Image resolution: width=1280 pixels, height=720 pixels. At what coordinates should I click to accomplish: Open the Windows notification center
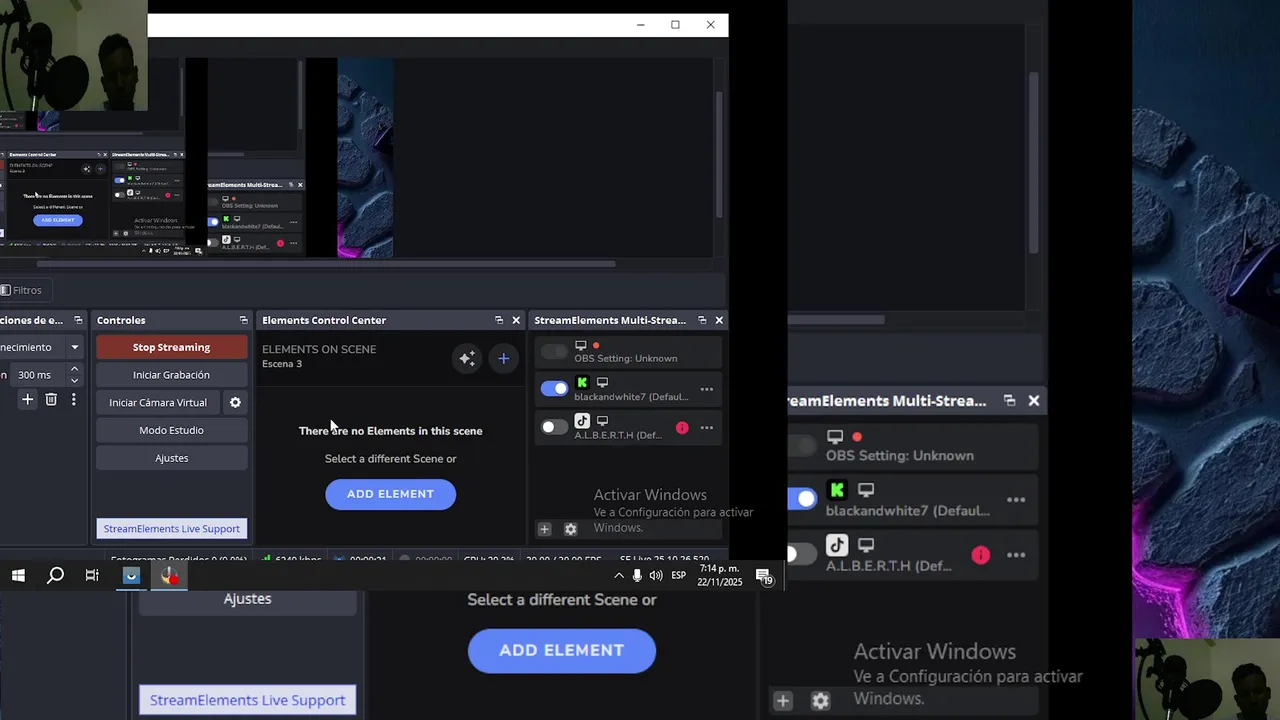tap(763, 576)
